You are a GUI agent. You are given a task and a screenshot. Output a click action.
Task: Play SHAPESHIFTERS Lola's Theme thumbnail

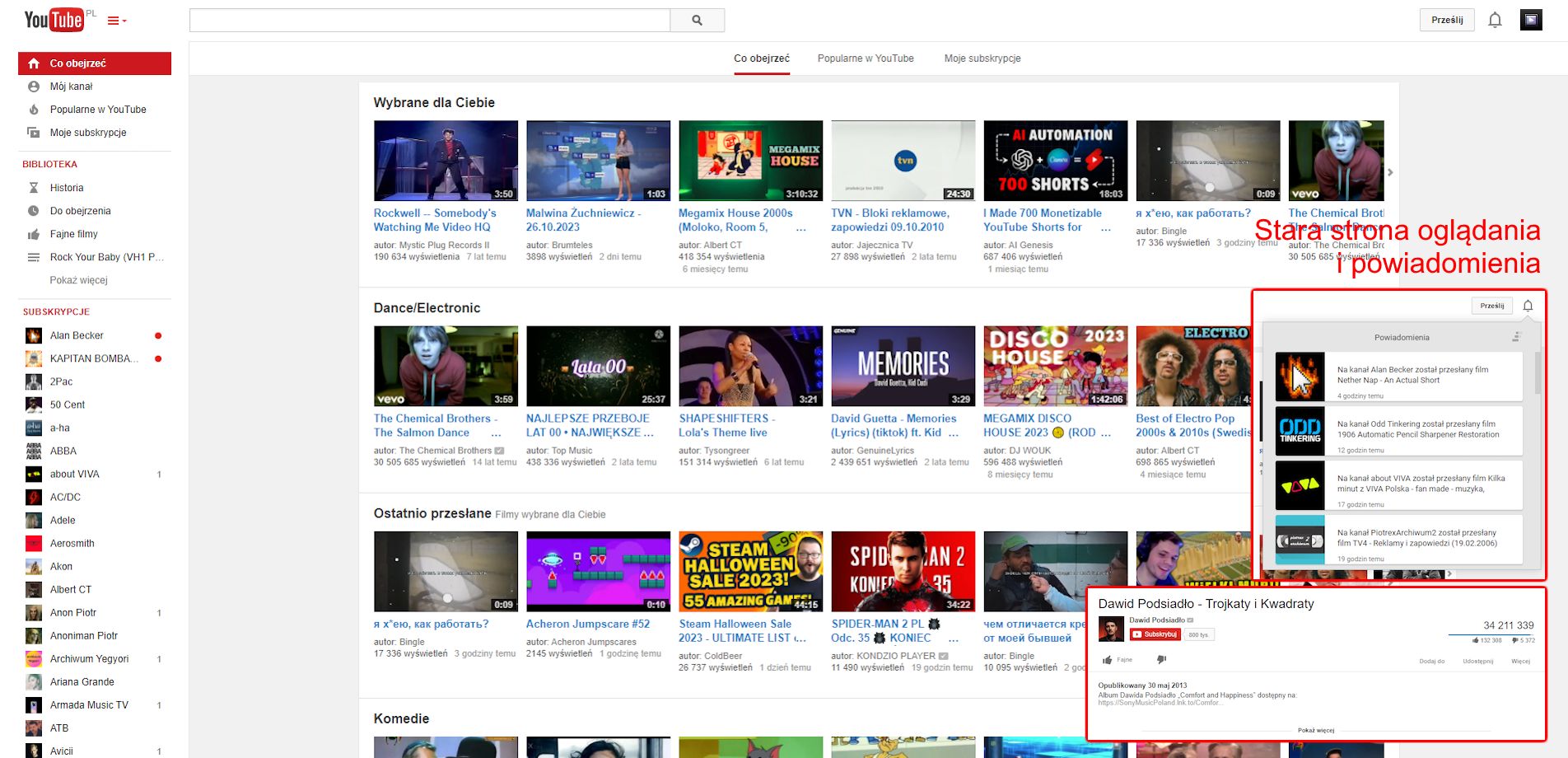click(x=750, y=366)
